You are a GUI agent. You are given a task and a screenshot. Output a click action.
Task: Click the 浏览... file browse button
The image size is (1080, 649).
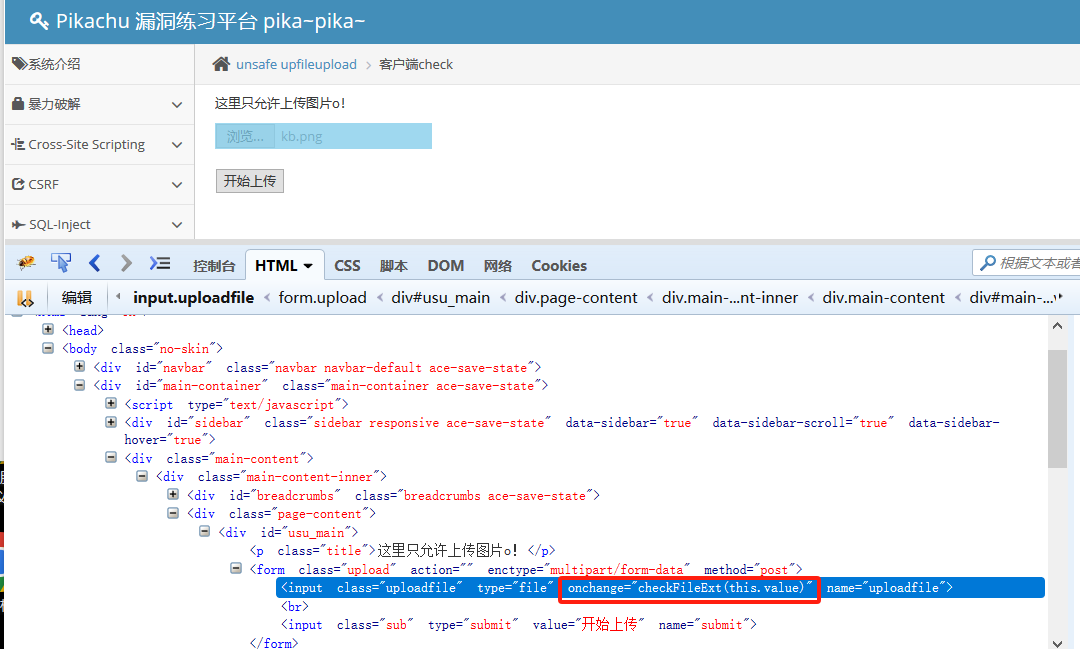pyautogui.click(x=245, y=136)
